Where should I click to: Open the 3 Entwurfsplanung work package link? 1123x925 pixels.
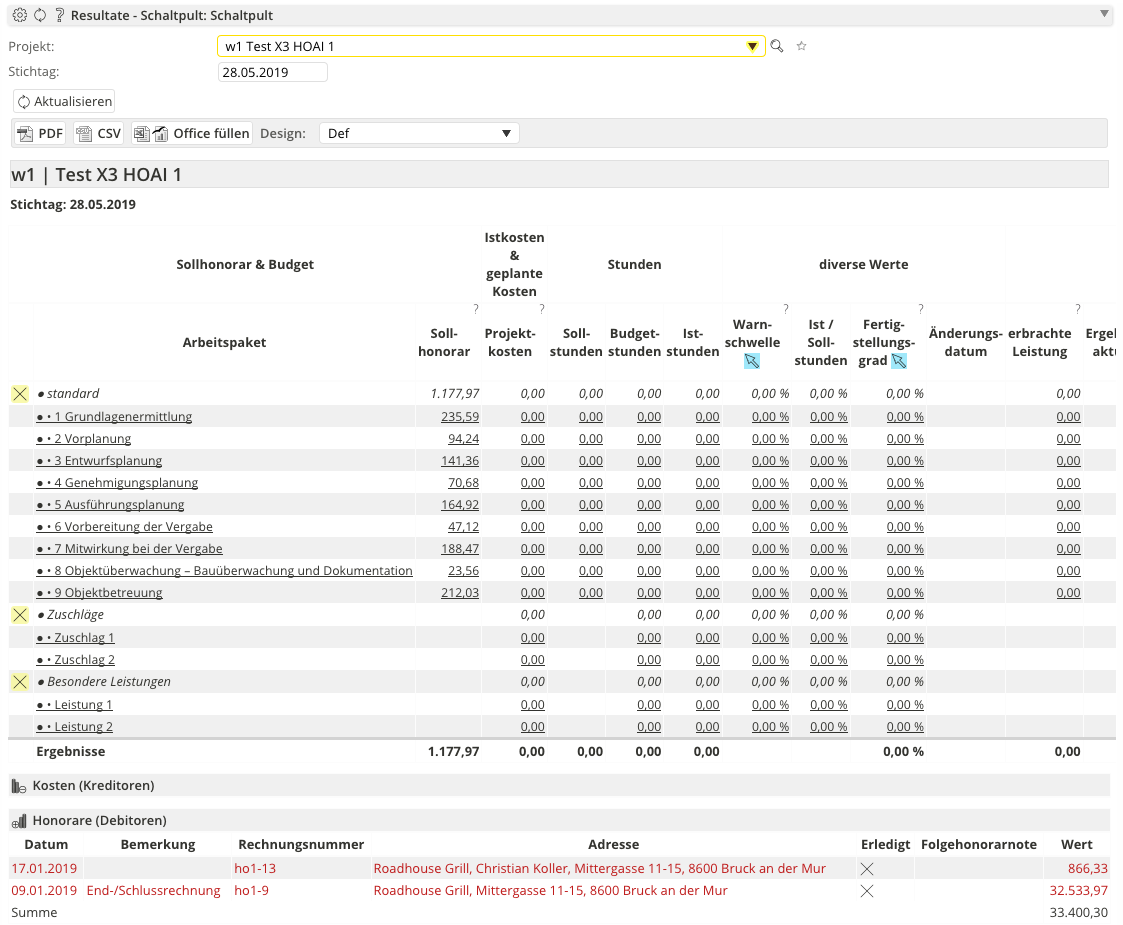[x=99, y=461]
